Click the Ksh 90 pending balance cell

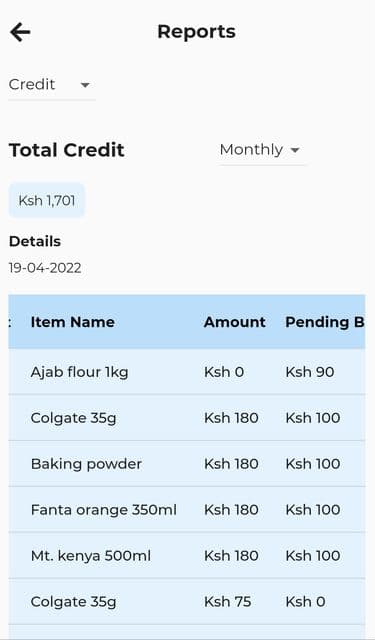[x=310, y=372]
